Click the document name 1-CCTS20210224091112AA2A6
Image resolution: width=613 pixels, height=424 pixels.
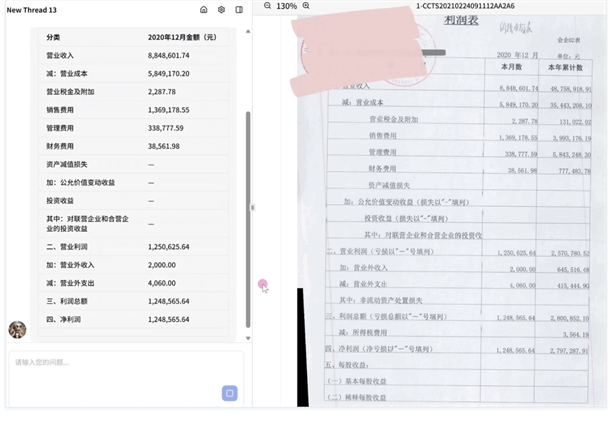(465, 6)
